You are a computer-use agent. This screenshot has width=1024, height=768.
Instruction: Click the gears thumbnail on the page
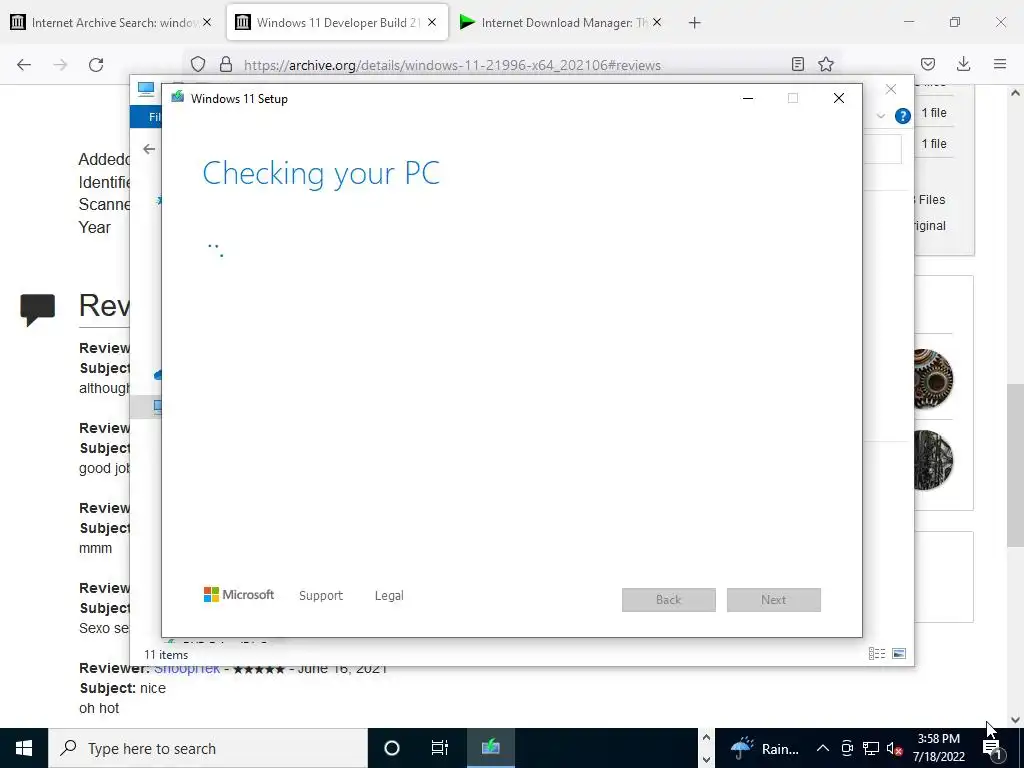(933, 379)
